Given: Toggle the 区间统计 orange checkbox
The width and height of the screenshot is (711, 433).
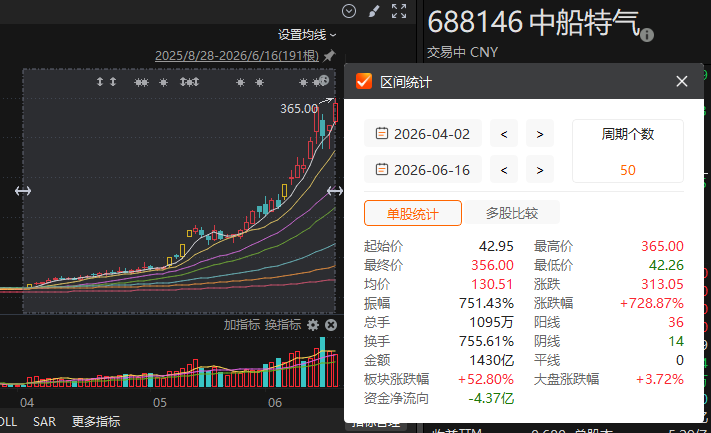Looking at the screenshot, I should pyautogui.click(x=364, y=81).
